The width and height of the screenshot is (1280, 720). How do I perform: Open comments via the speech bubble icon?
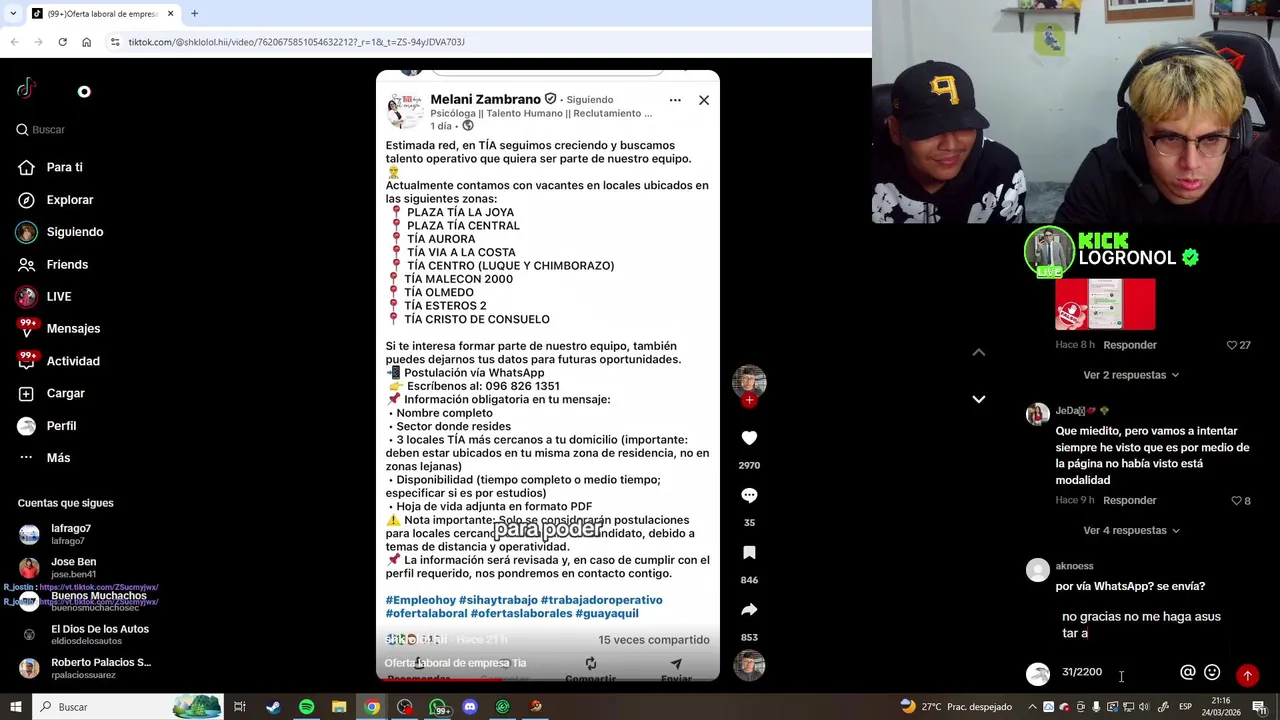[x=749, y=495]
